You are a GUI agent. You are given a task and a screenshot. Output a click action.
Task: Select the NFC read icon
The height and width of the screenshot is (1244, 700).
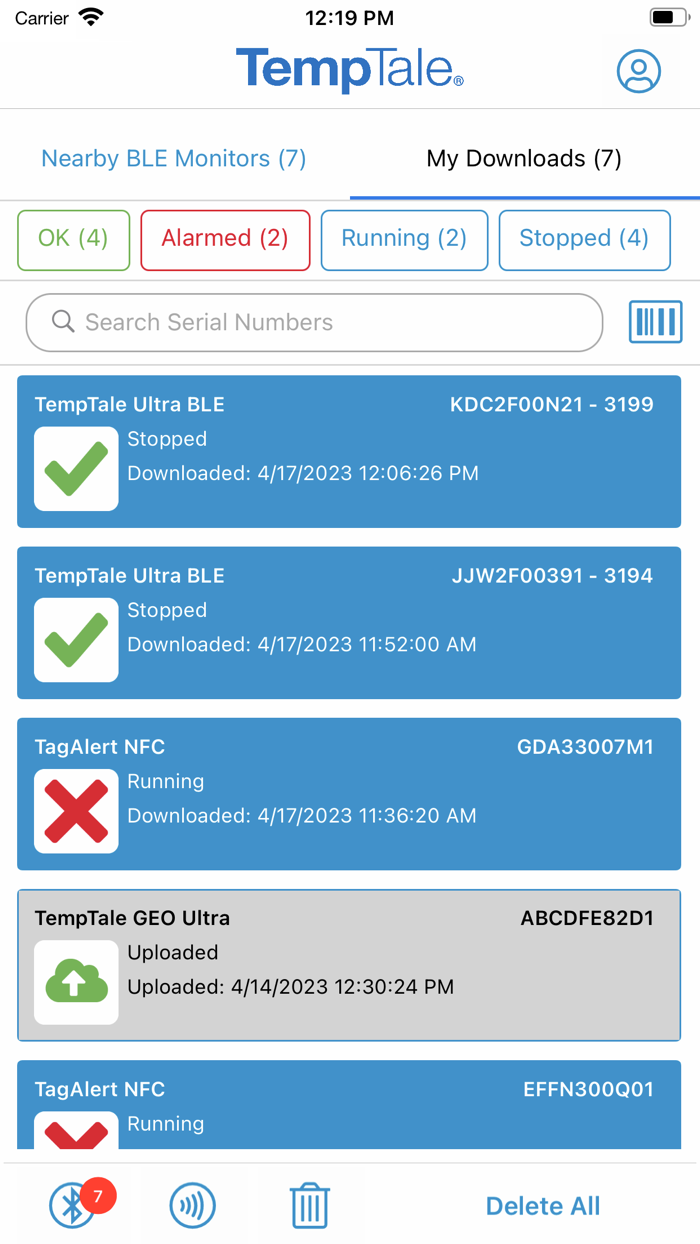point(192,1206)
